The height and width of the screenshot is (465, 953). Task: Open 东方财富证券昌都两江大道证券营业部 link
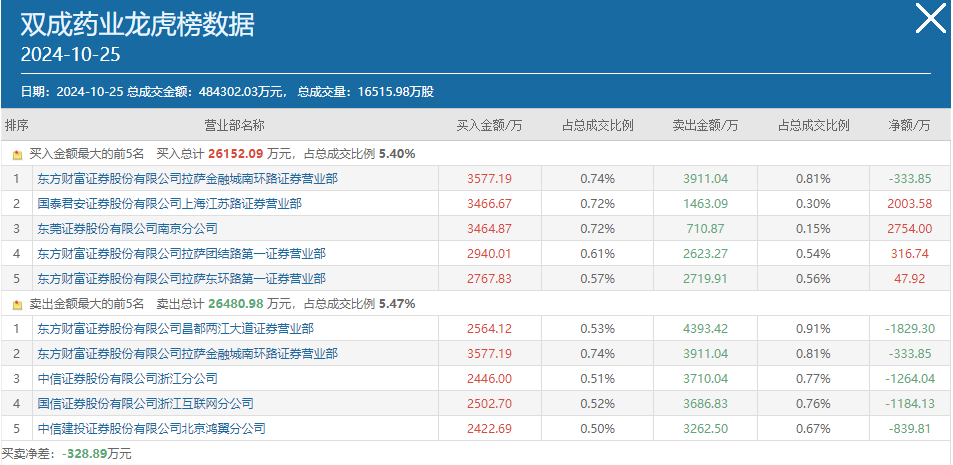coord(176,328)
